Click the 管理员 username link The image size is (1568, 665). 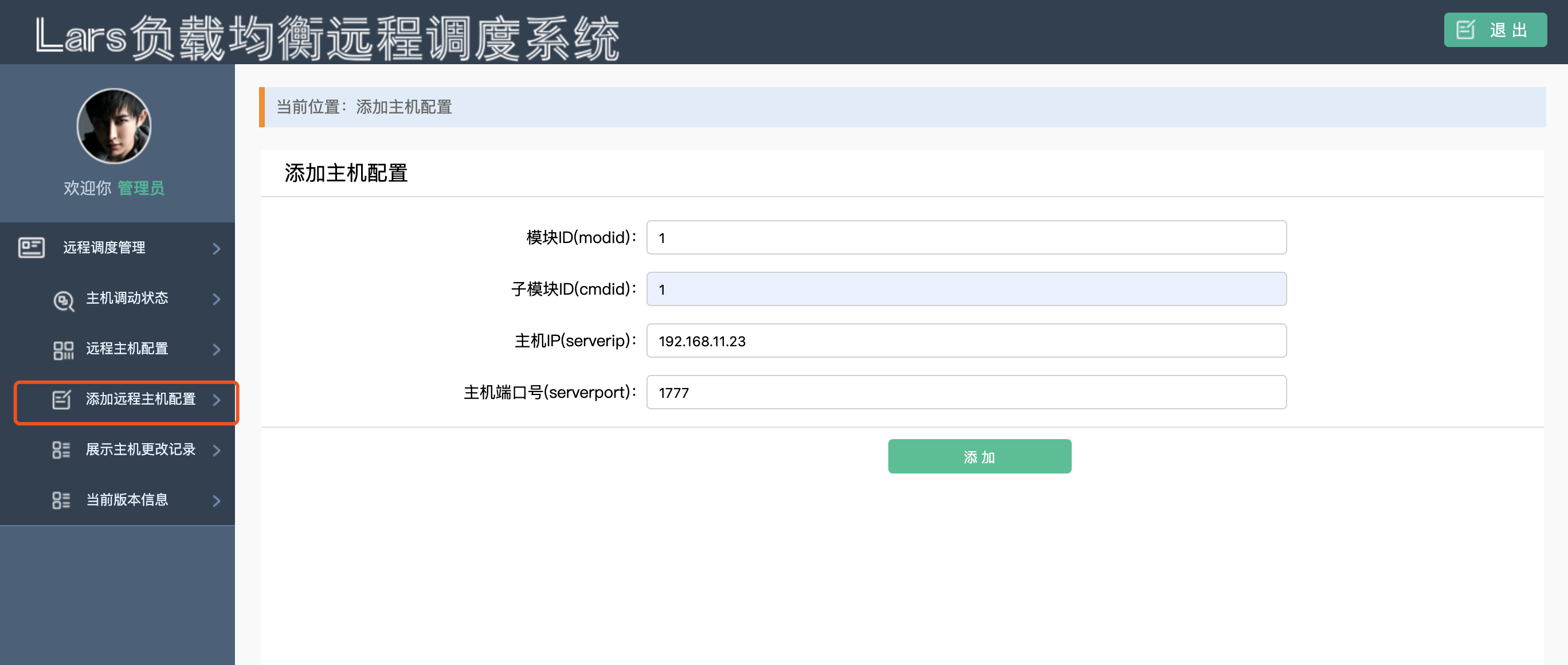pos(140,188)
